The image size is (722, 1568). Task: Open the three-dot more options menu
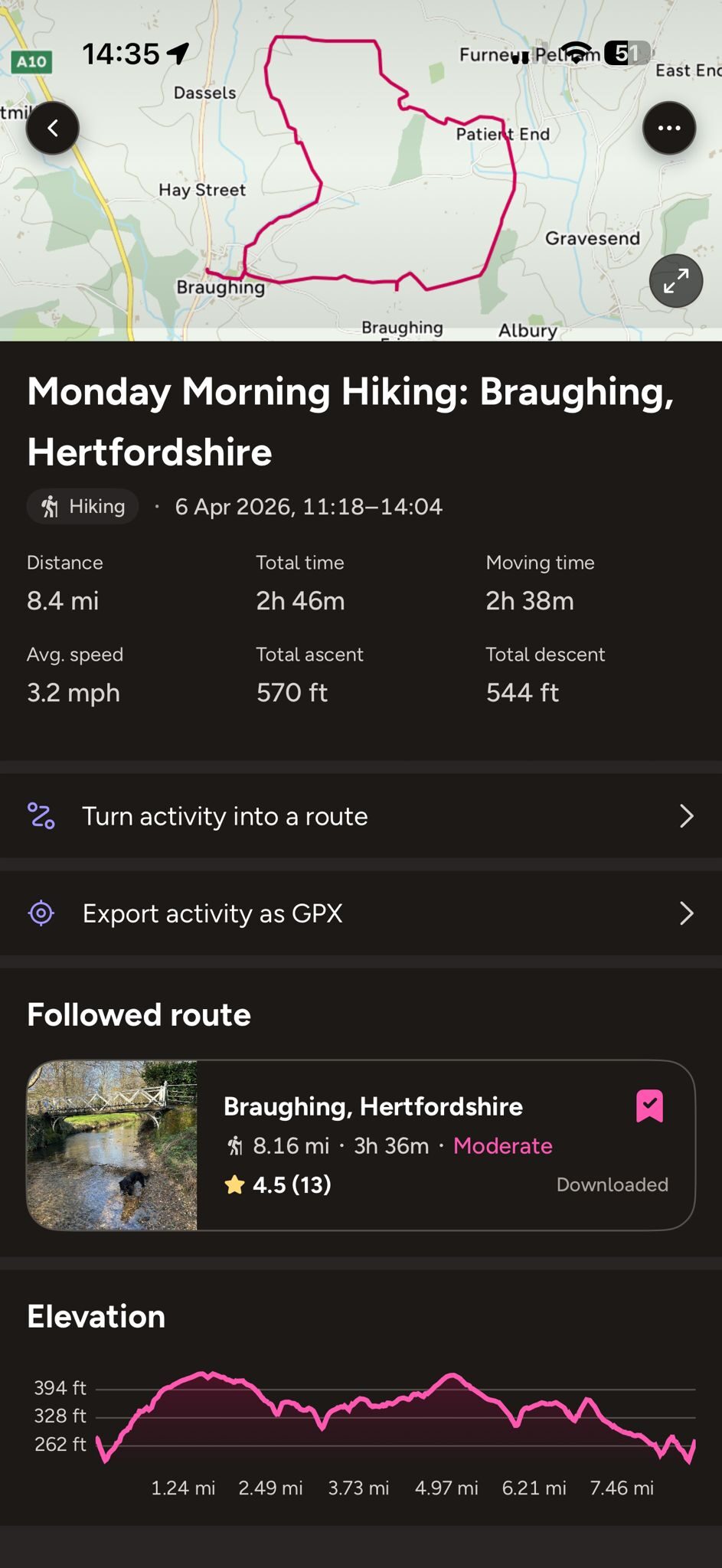(668, 128)
